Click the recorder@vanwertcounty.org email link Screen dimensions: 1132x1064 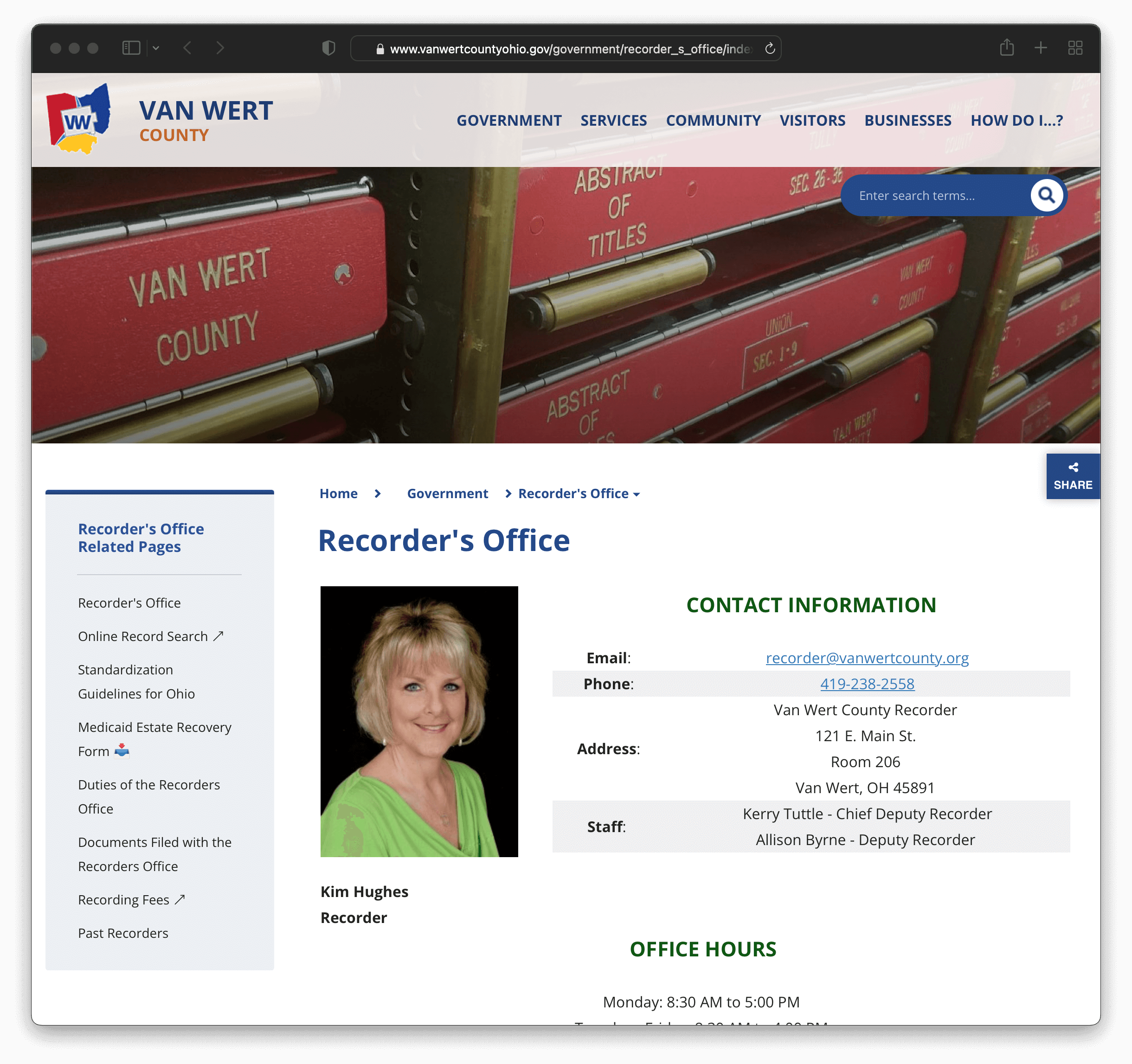coord(867,658)
